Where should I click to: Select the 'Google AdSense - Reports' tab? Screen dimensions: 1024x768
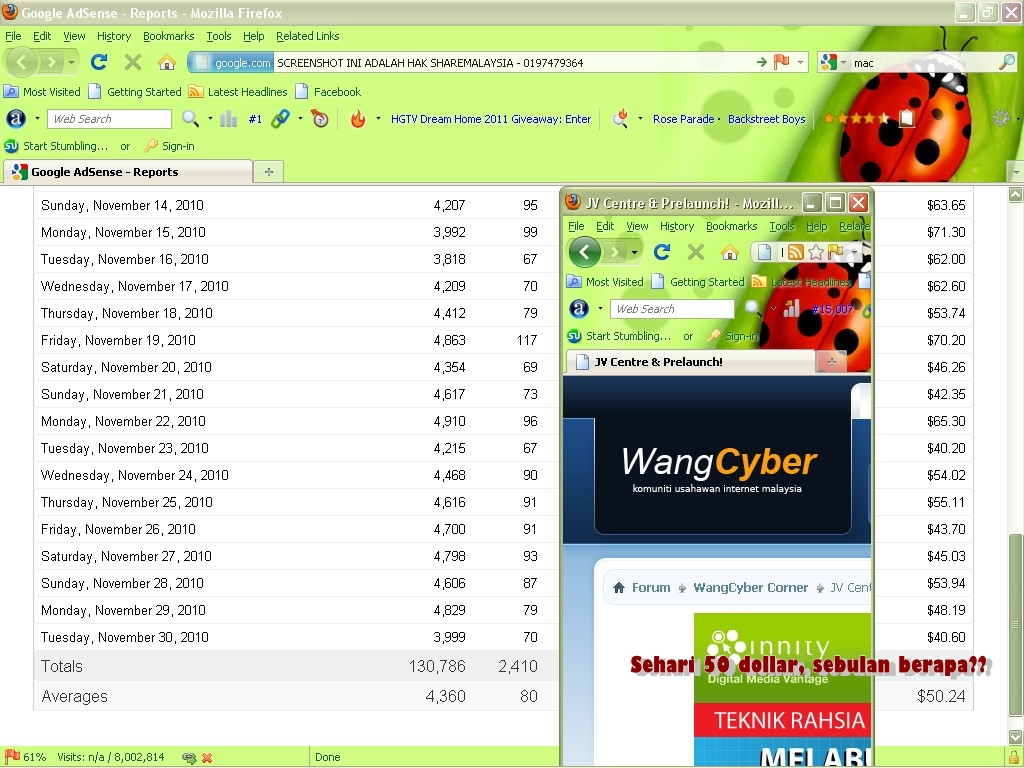pos(128,172)
